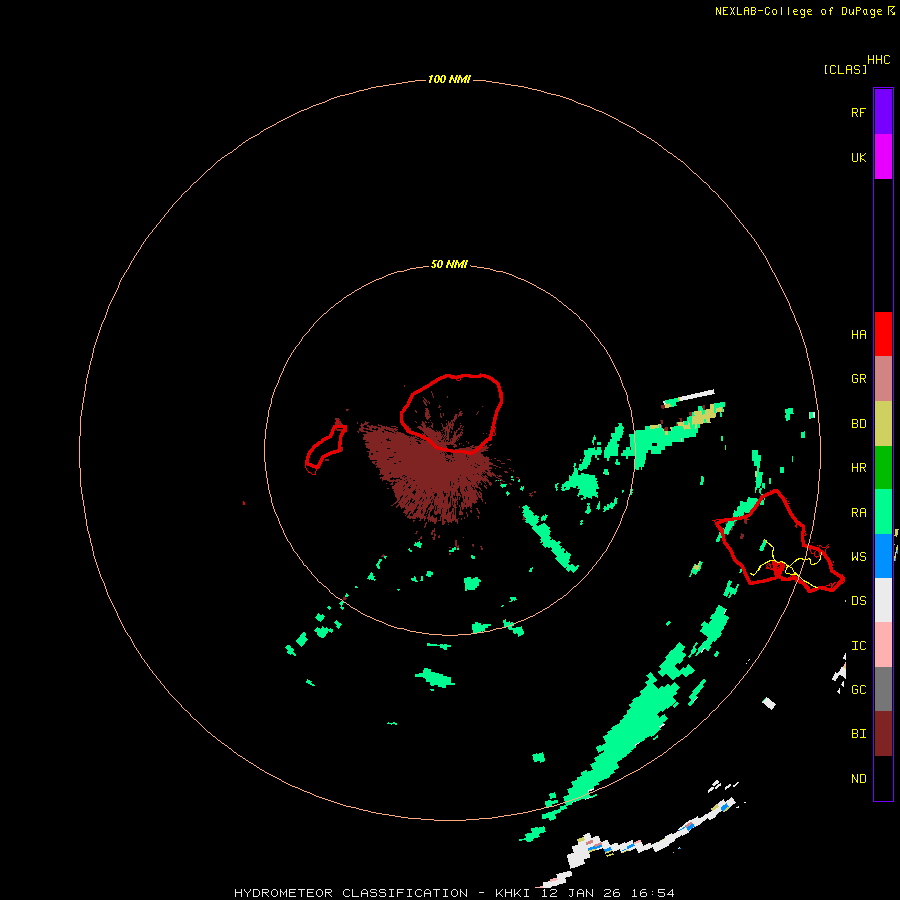Image resolution: width=900 pixels, height=900 pixels.
Task: Click the small red-outlined island west of center
Action: [326, 447]
